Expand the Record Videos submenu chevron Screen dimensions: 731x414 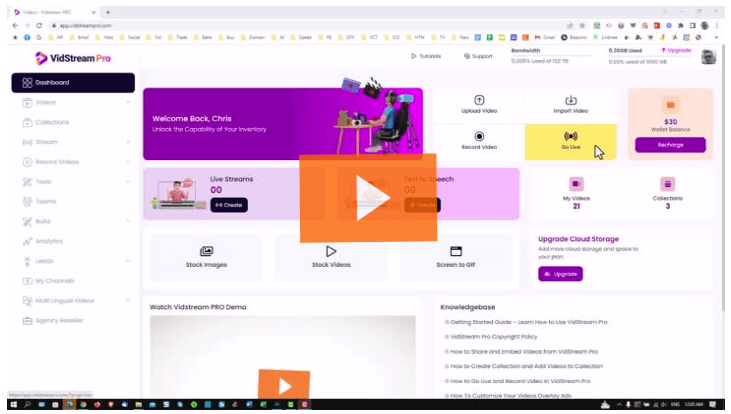click(128, 162)
